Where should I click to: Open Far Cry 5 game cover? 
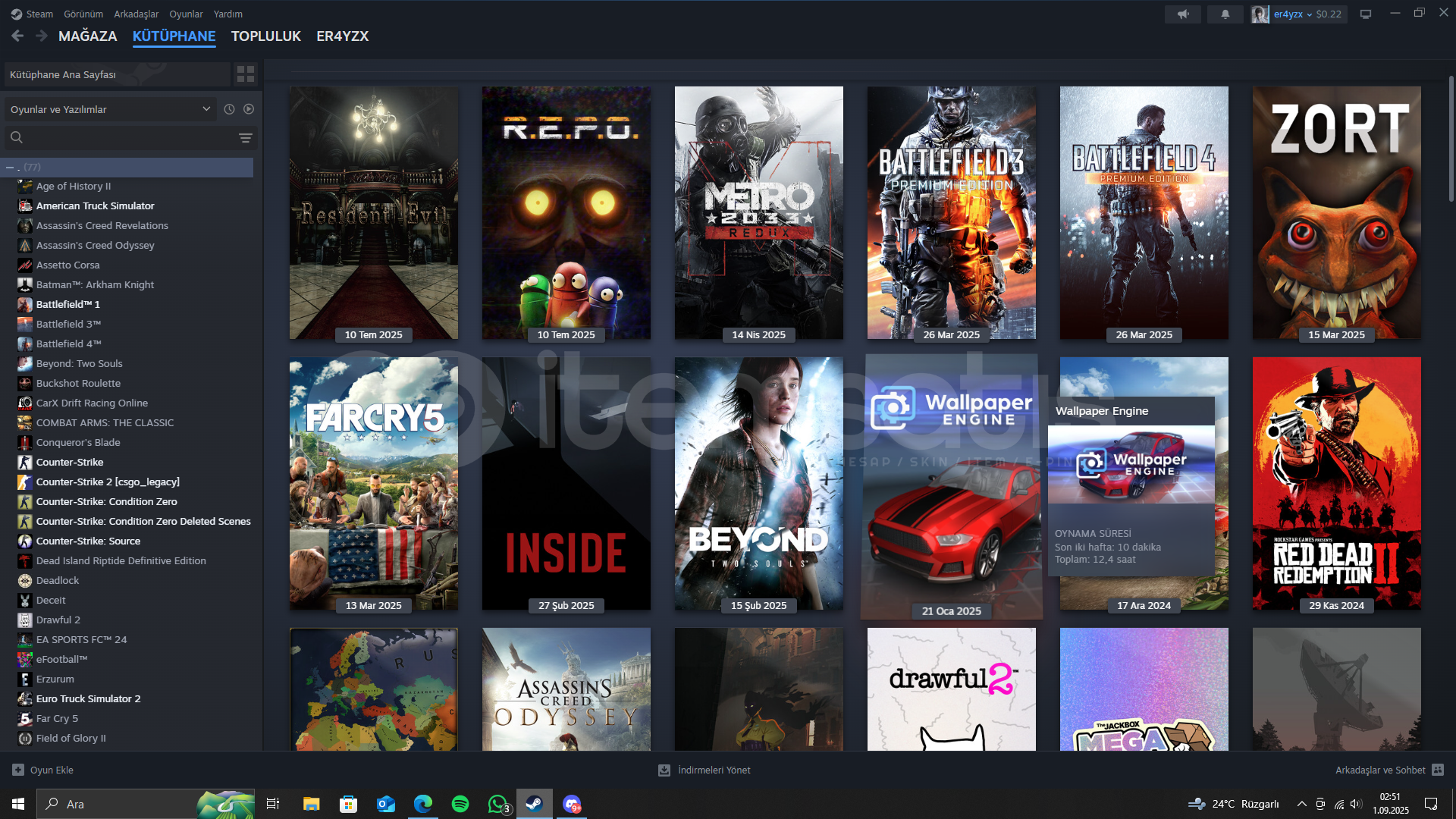click(x=373, y=483)
